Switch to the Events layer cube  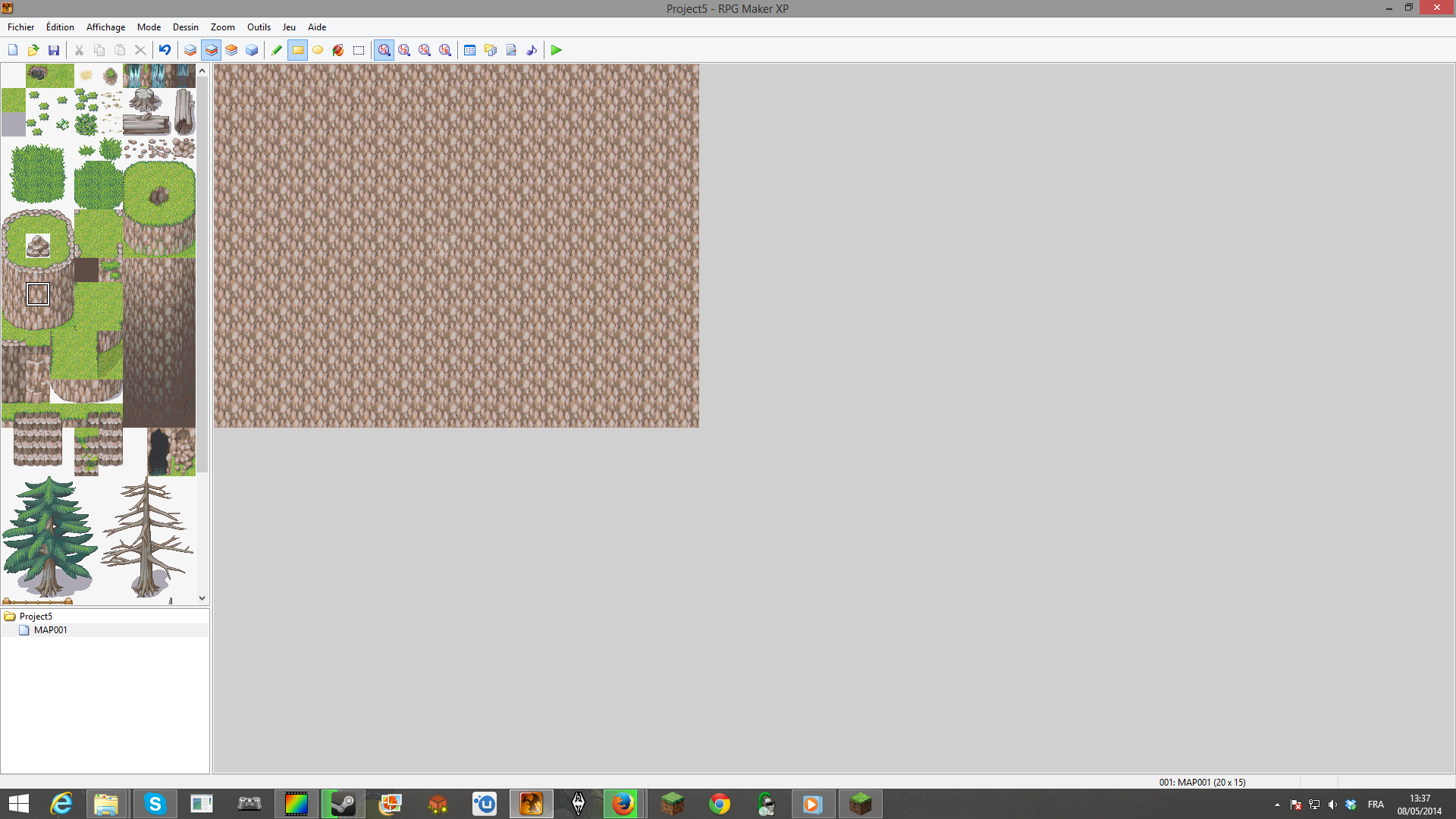252,50
